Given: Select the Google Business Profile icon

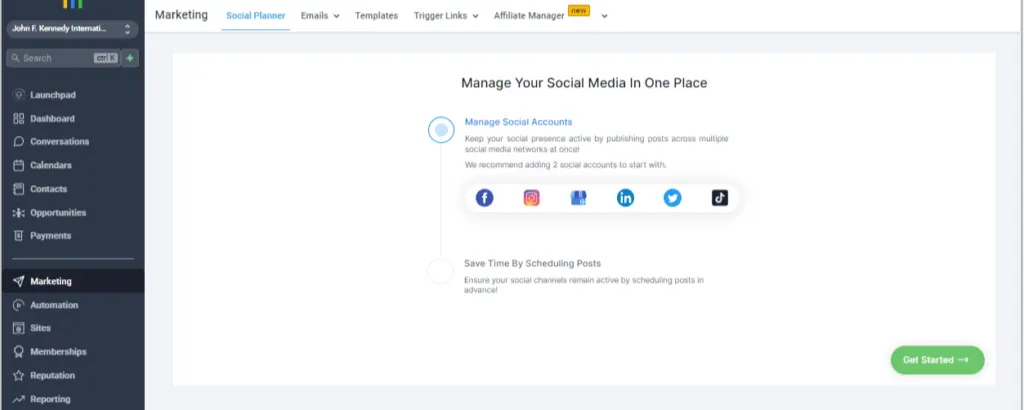Looking at the screenshot, I should click(x=579, y=198).
